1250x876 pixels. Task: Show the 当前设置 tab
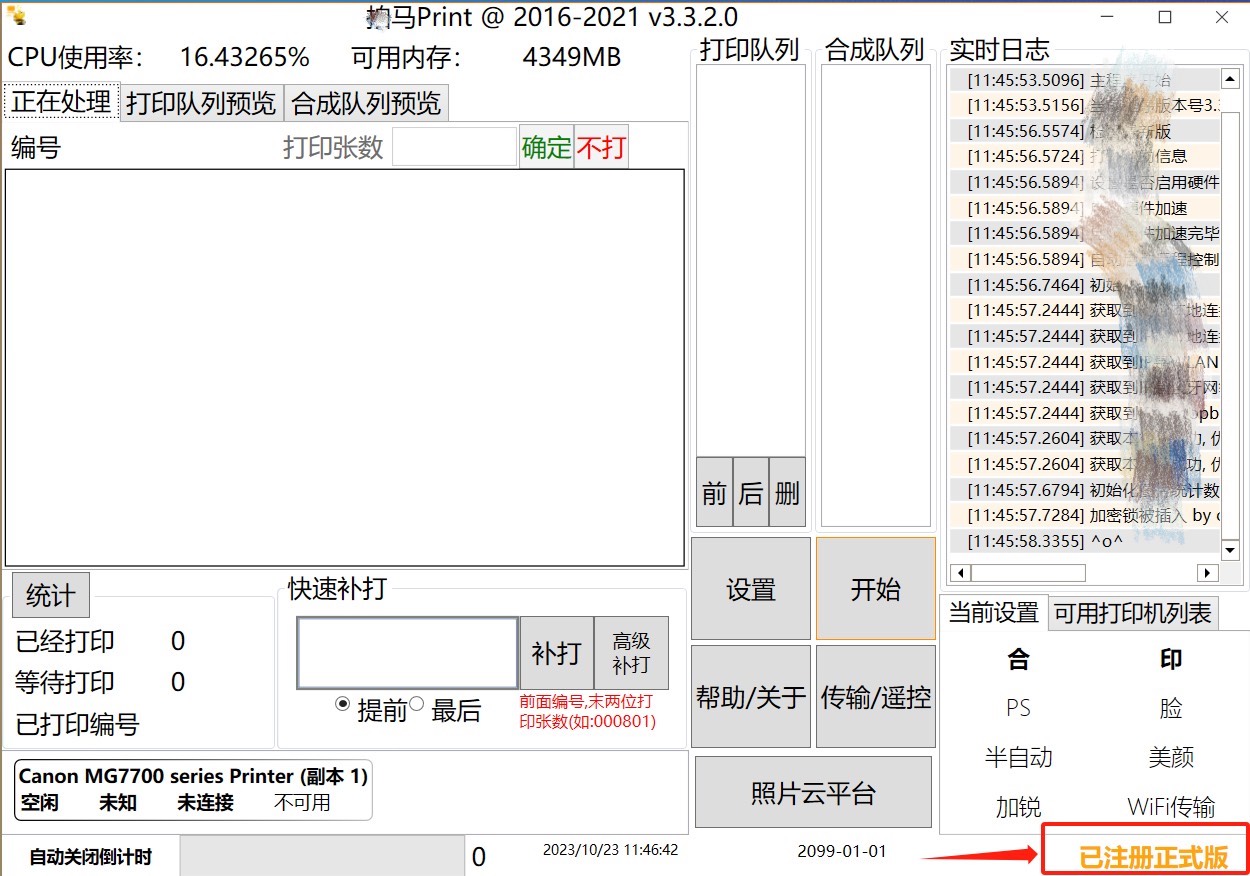(993, 612)
